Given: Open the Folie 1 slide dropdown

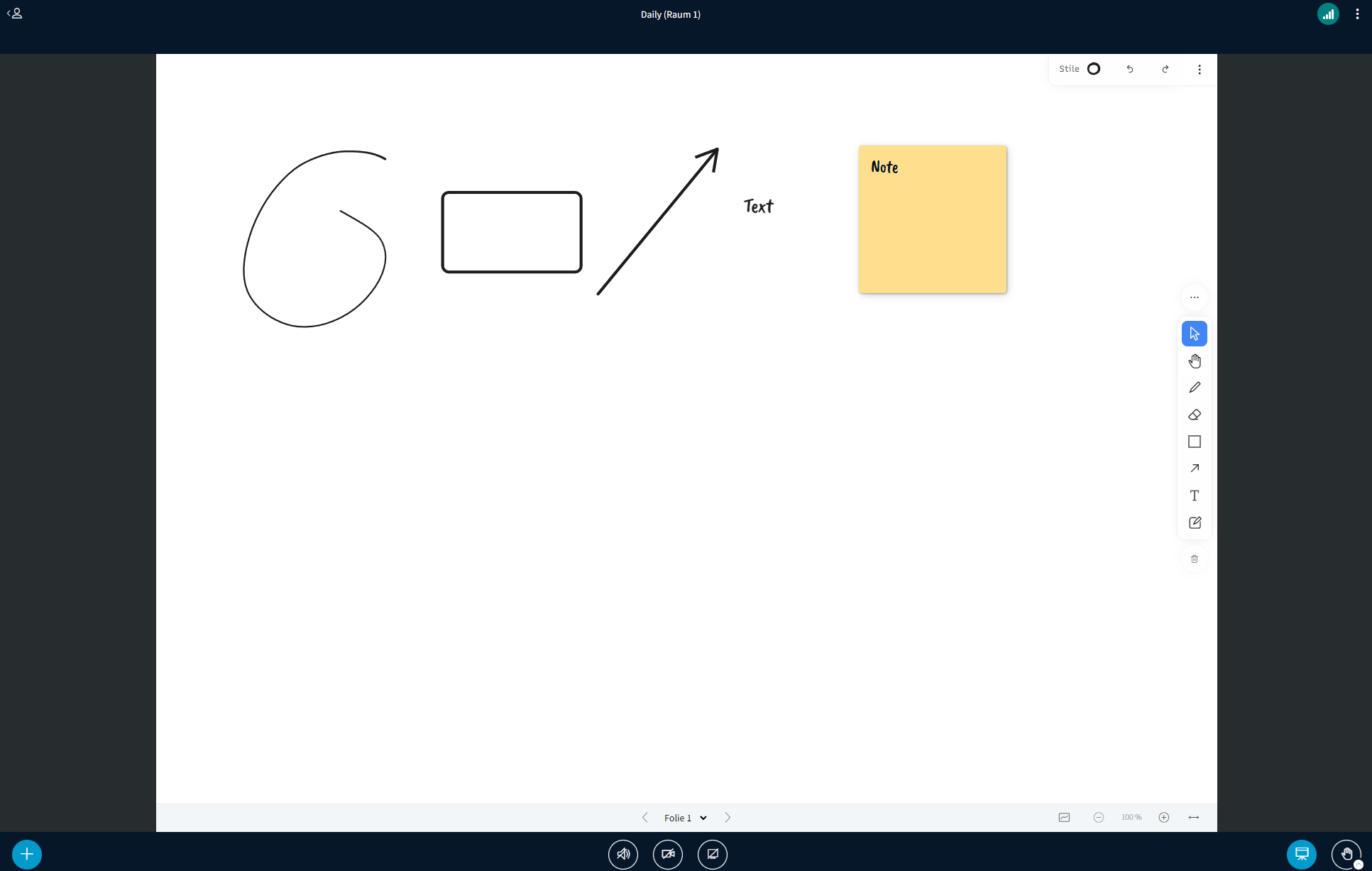Looking at the screenshot, I should tap(685, 818).
